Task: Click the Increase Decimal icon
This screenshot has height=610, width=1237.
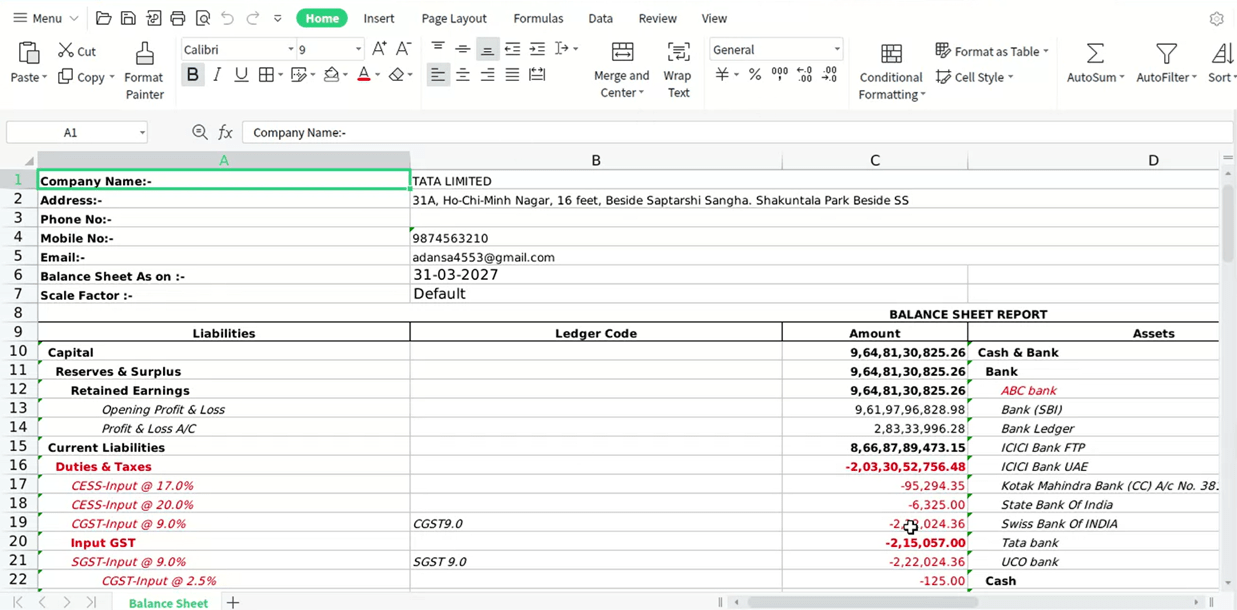Action: pos(804,74)
